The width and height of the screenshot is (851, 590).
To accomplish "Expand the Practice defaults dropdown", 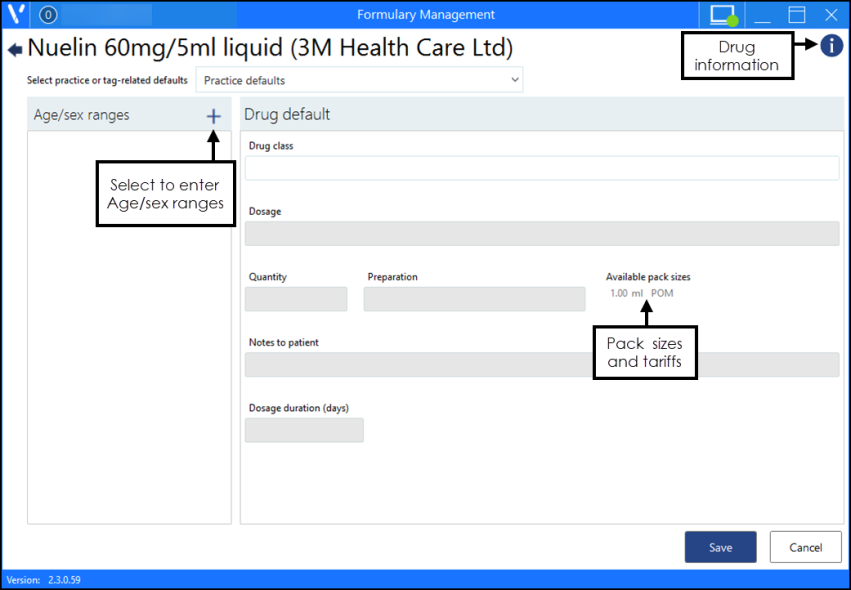I will point(359,80).
